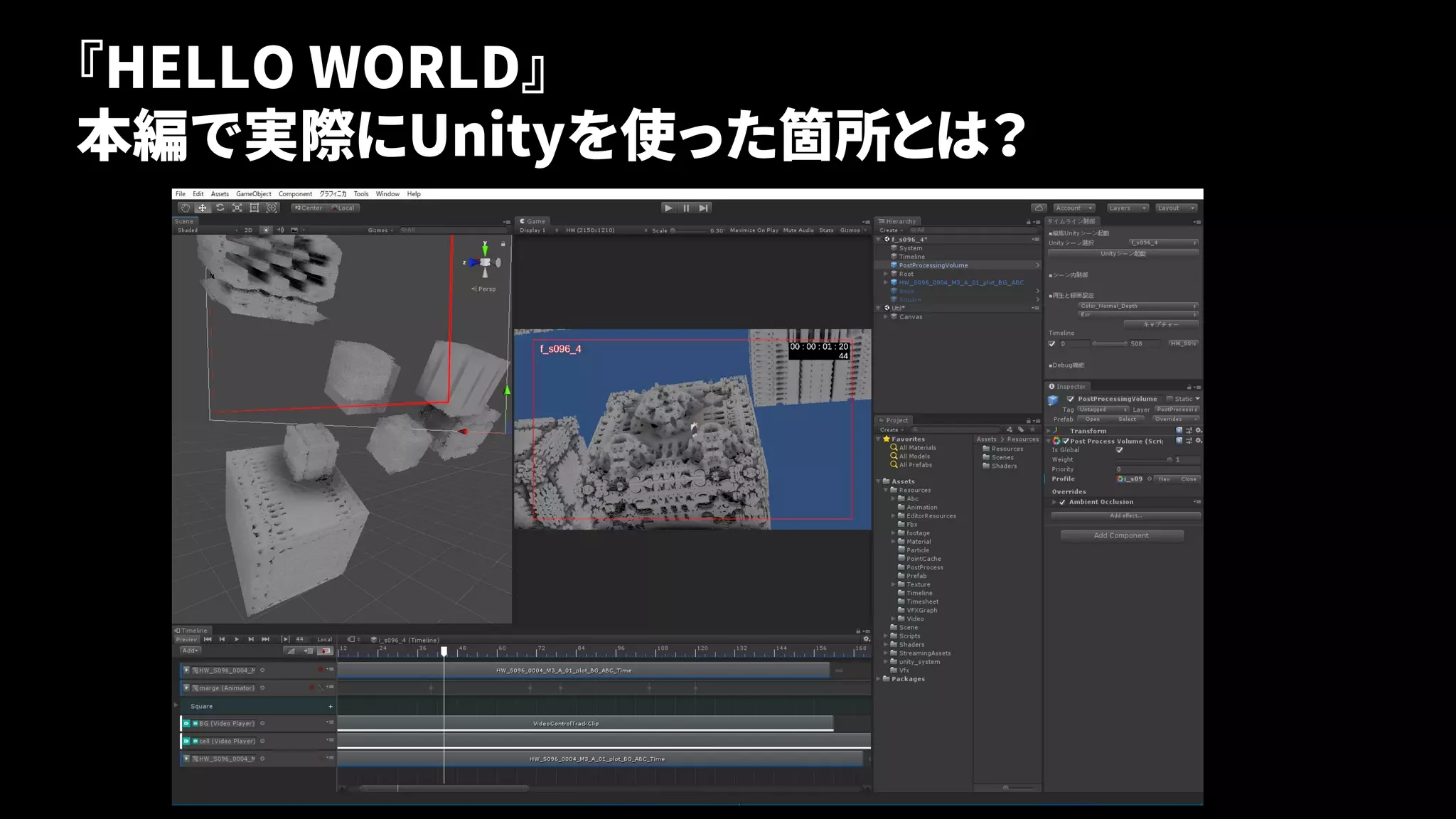This screenshot has height=819, width=1456.
Task: Toggle Static checkbox in Inspector
Action: (1169, 399)
